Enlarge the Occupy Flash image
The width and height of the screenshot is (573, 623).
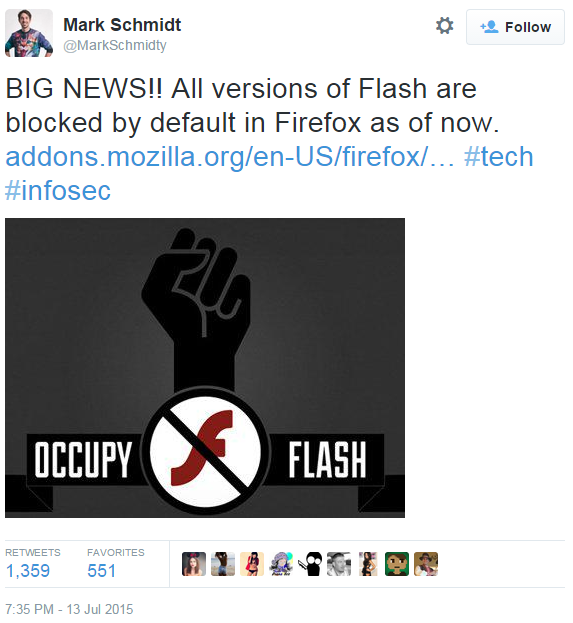point(205,368)
